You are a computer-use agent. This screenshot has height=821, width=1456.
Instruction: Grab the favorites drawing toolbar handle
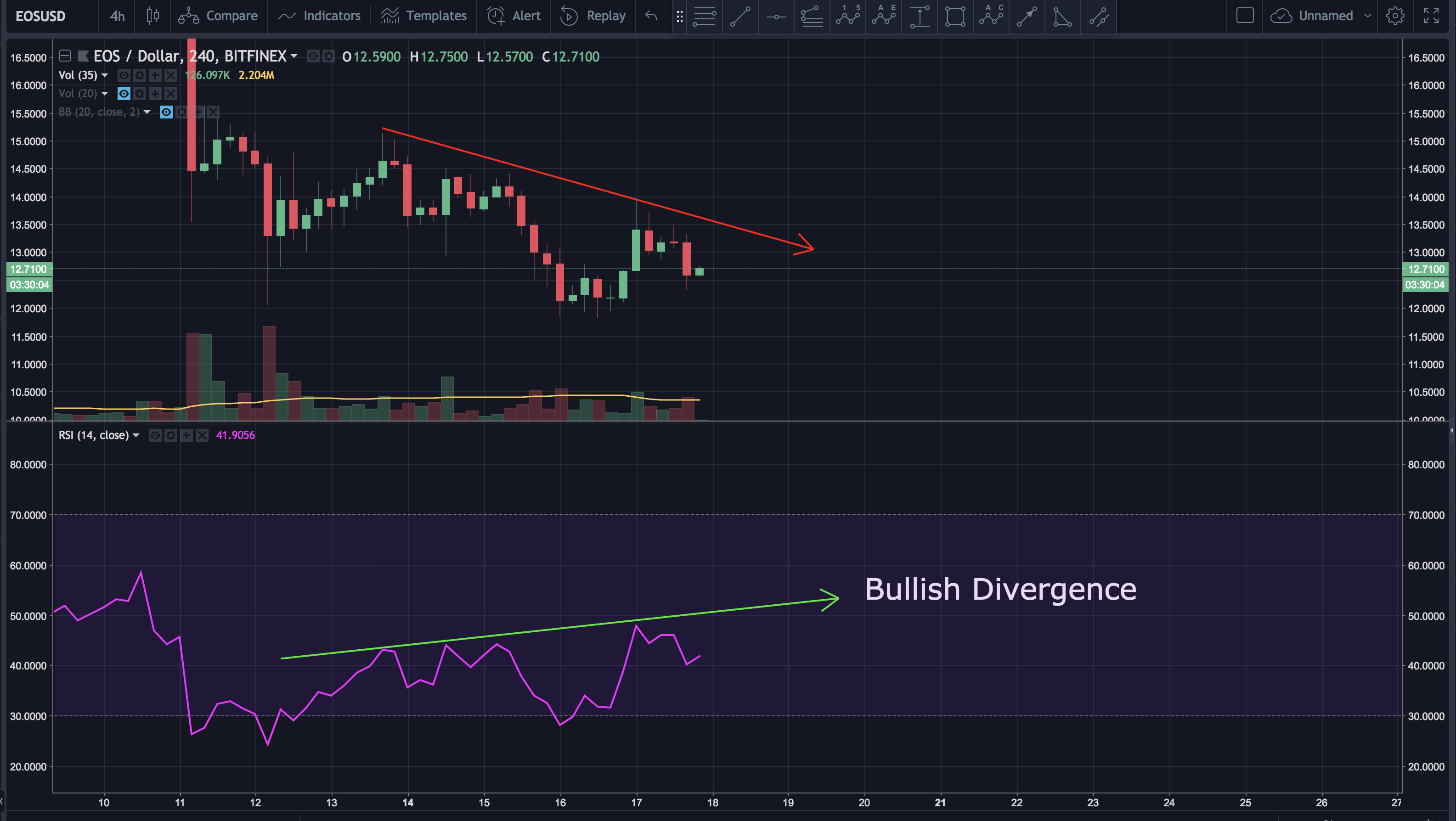tap(679, 17)
